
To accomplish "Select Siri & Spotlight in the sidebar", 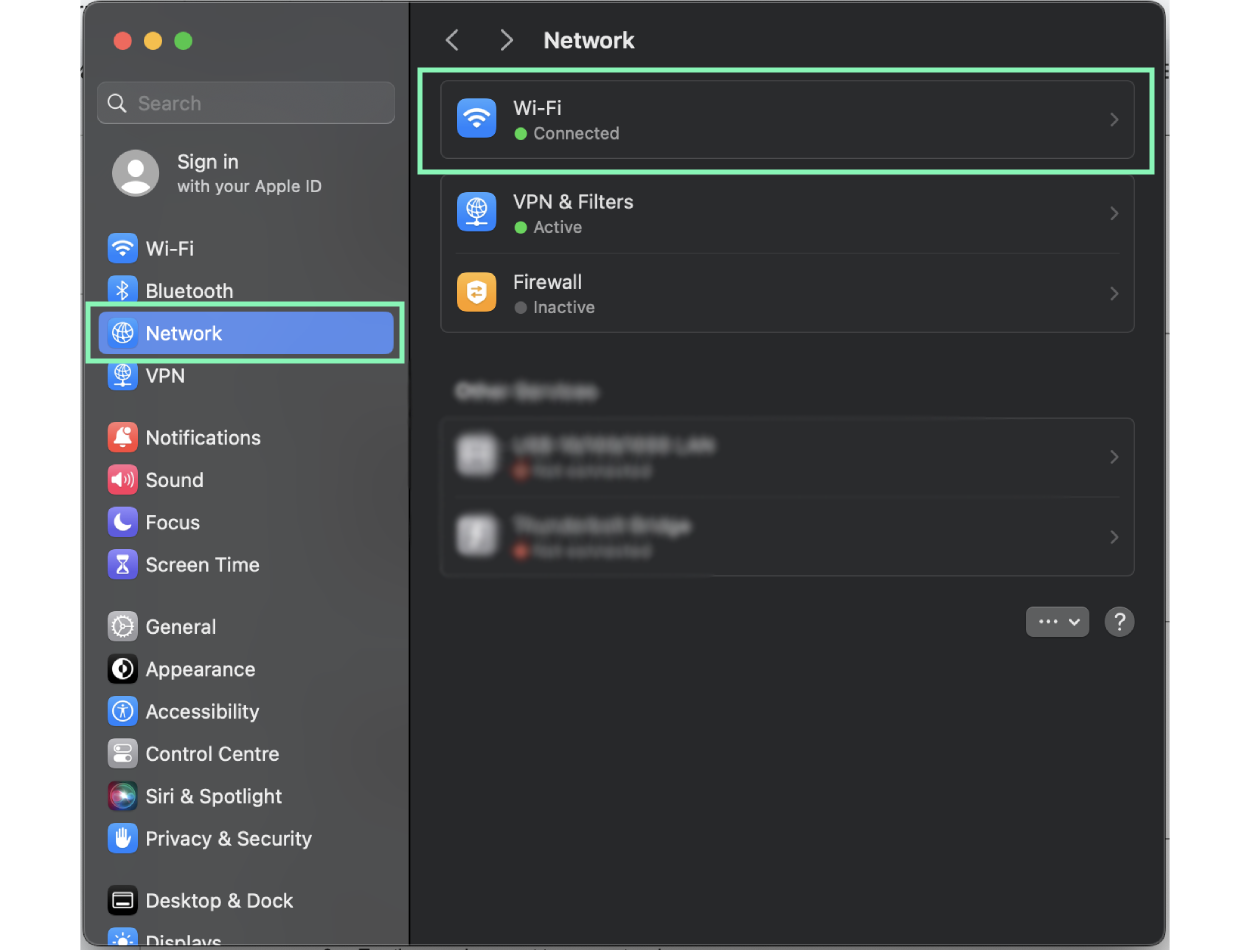I will click(x=246, y=797).
